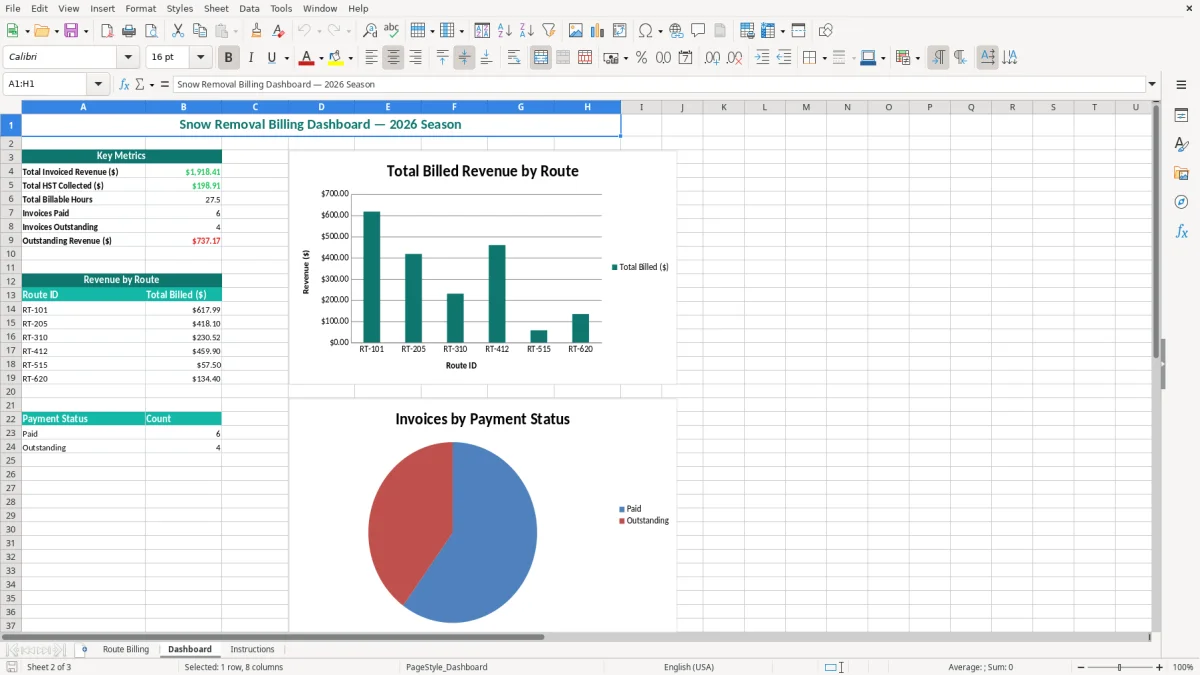1200x675 pixels.
Task: Open the Styles menu
Action: point(180,8)
